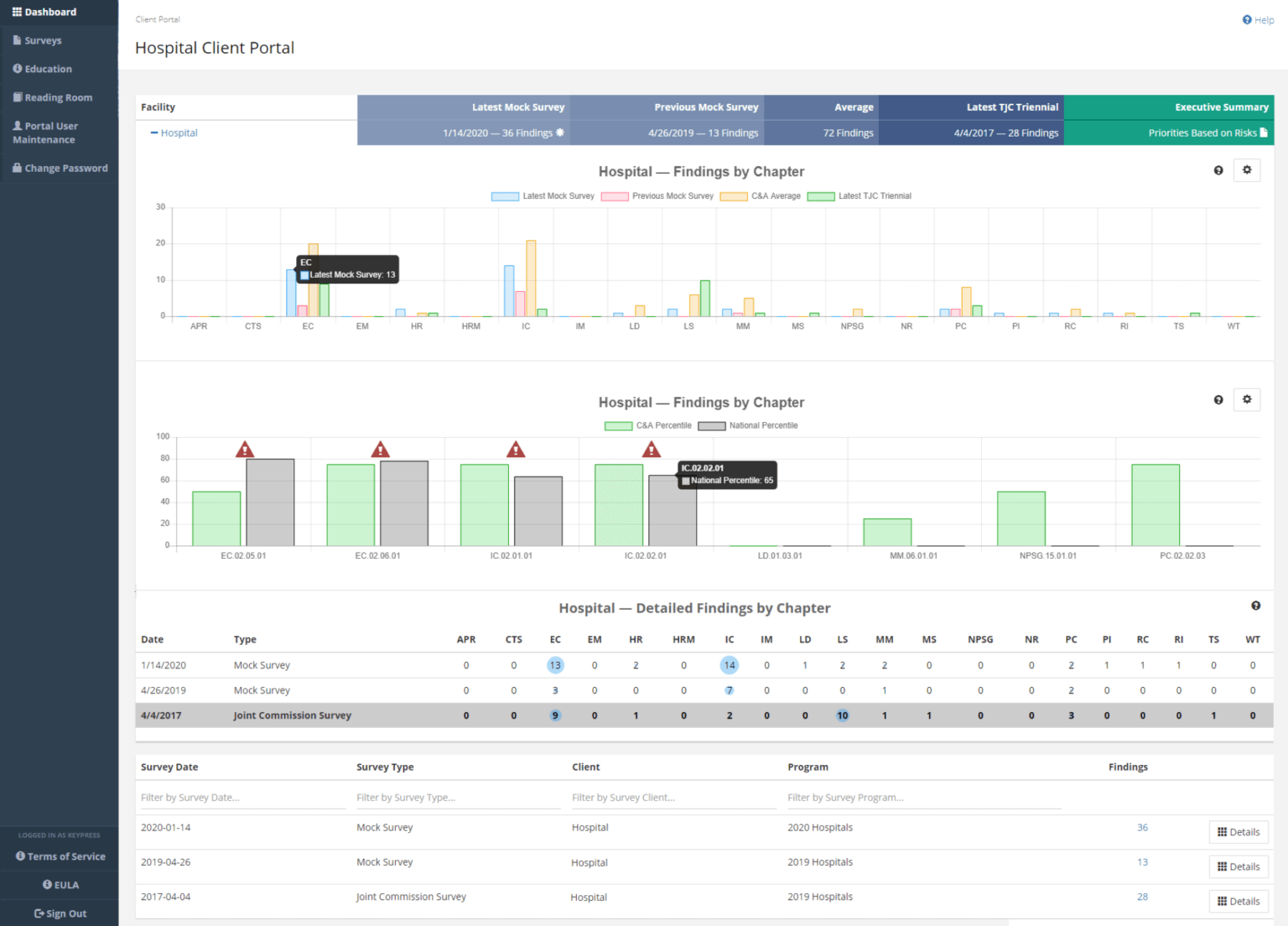Open settings gear for first Findings chart
The image size is (1288, 926).
coord(1246,170)
